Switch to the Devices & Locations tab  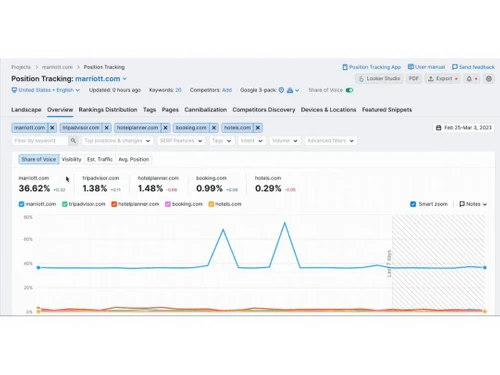pyautogui.click(x=329, y=110)
